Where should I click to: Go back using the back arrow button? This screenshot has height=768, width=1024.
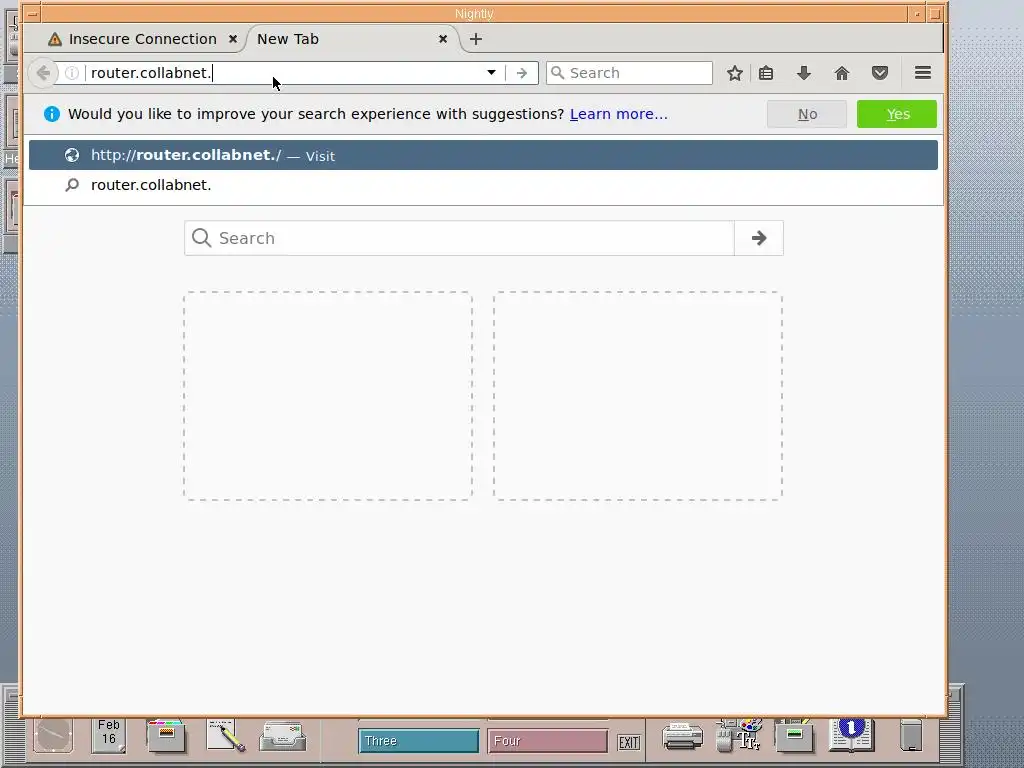tap(43, 72)
